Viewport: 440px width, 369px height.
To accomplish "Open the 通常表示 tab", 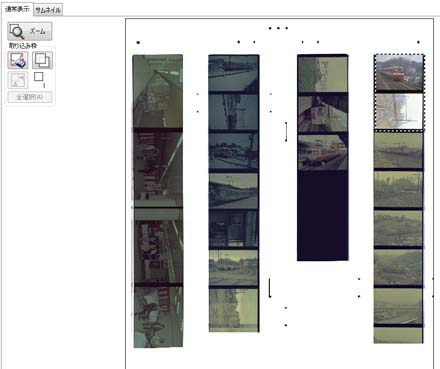I will (x=17, y=9).
